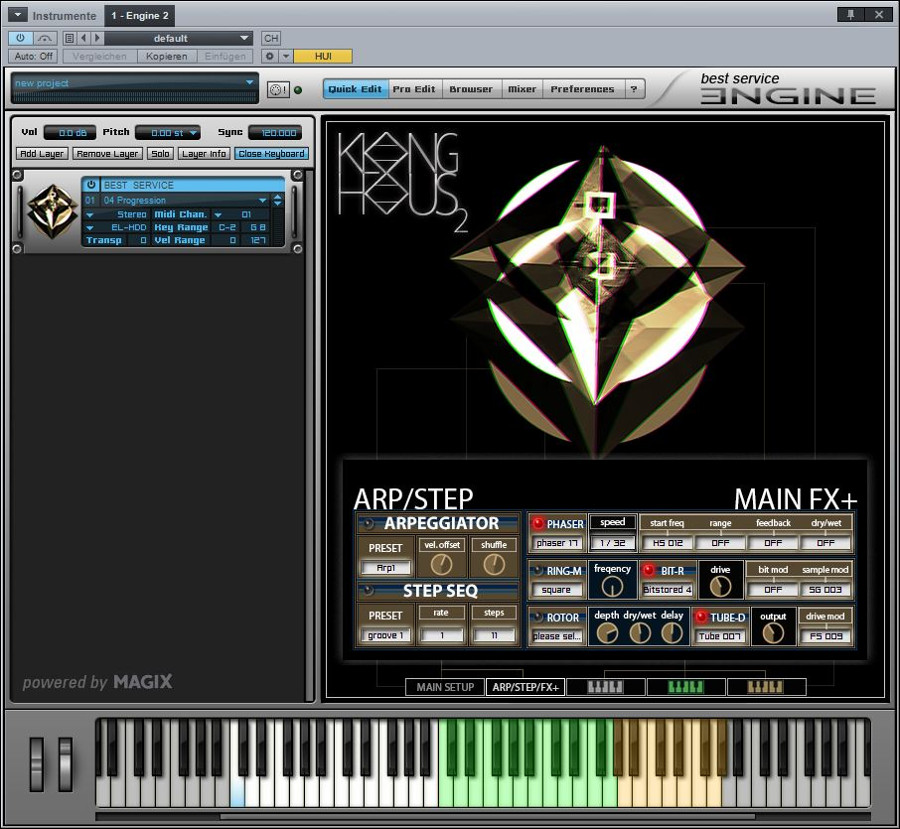This screenshot has width=900, height=829.
Task: Click the shuffle knob
Action: [x=494, y=565]
